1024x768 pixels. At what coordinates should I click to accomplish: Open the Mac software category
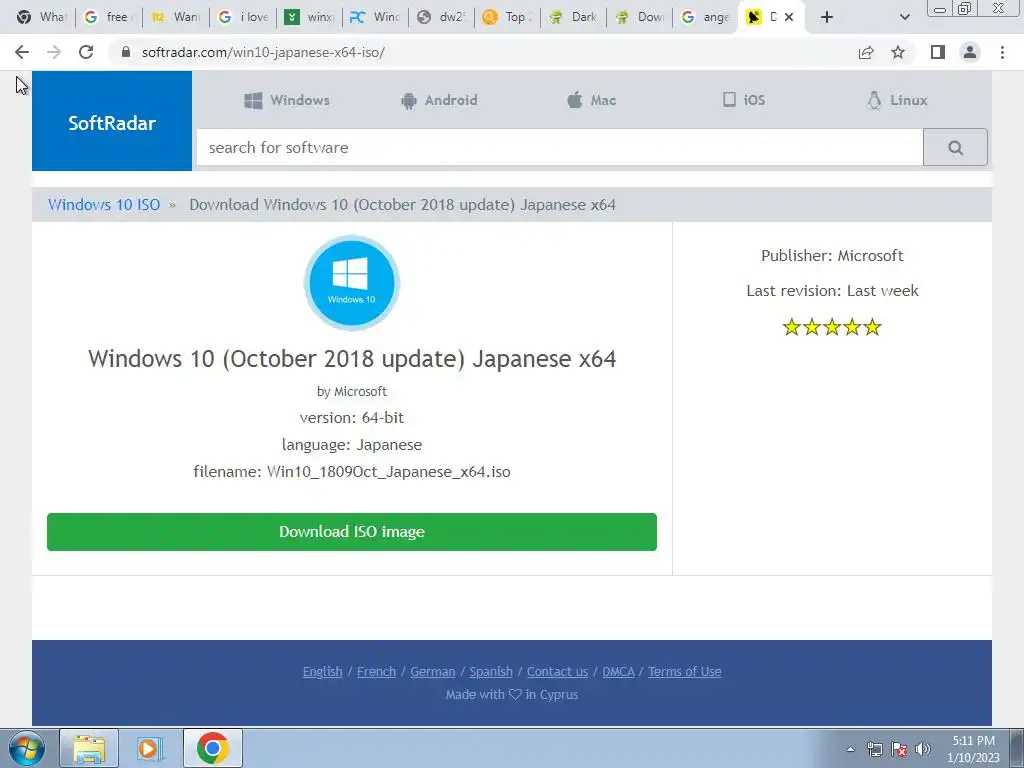591,100
